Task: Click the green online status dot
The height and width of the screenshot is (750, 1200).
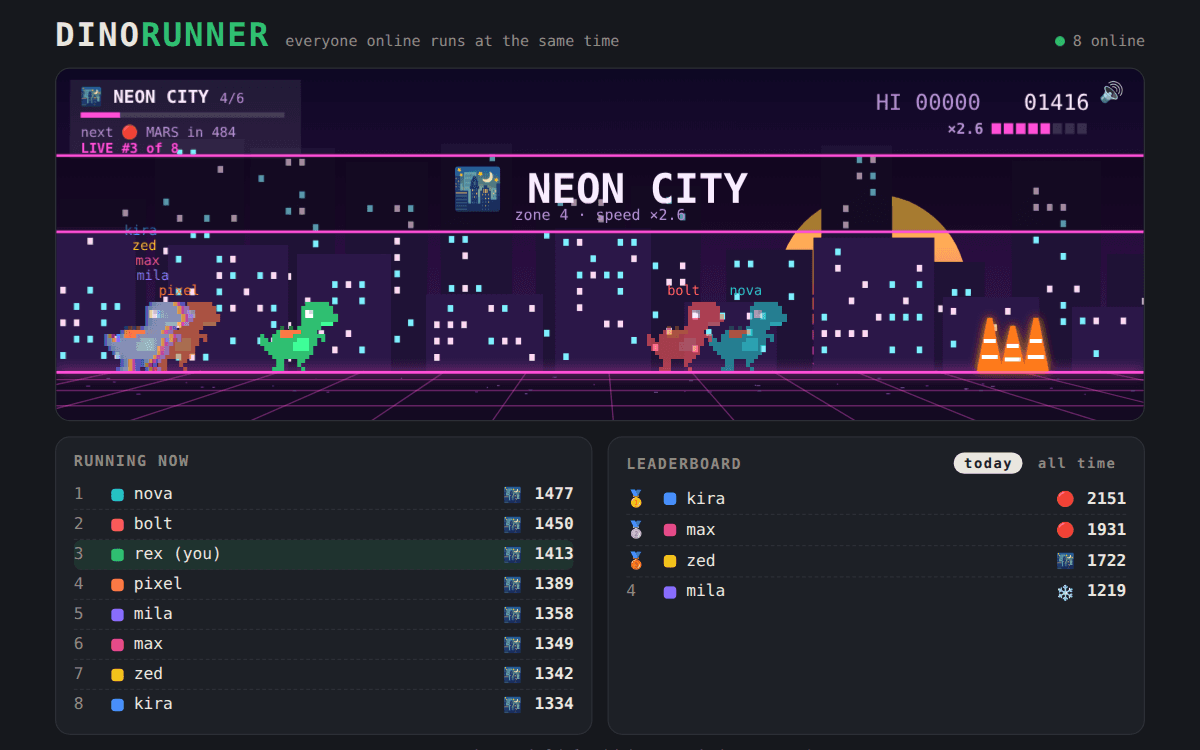Action: point(1060,41)
